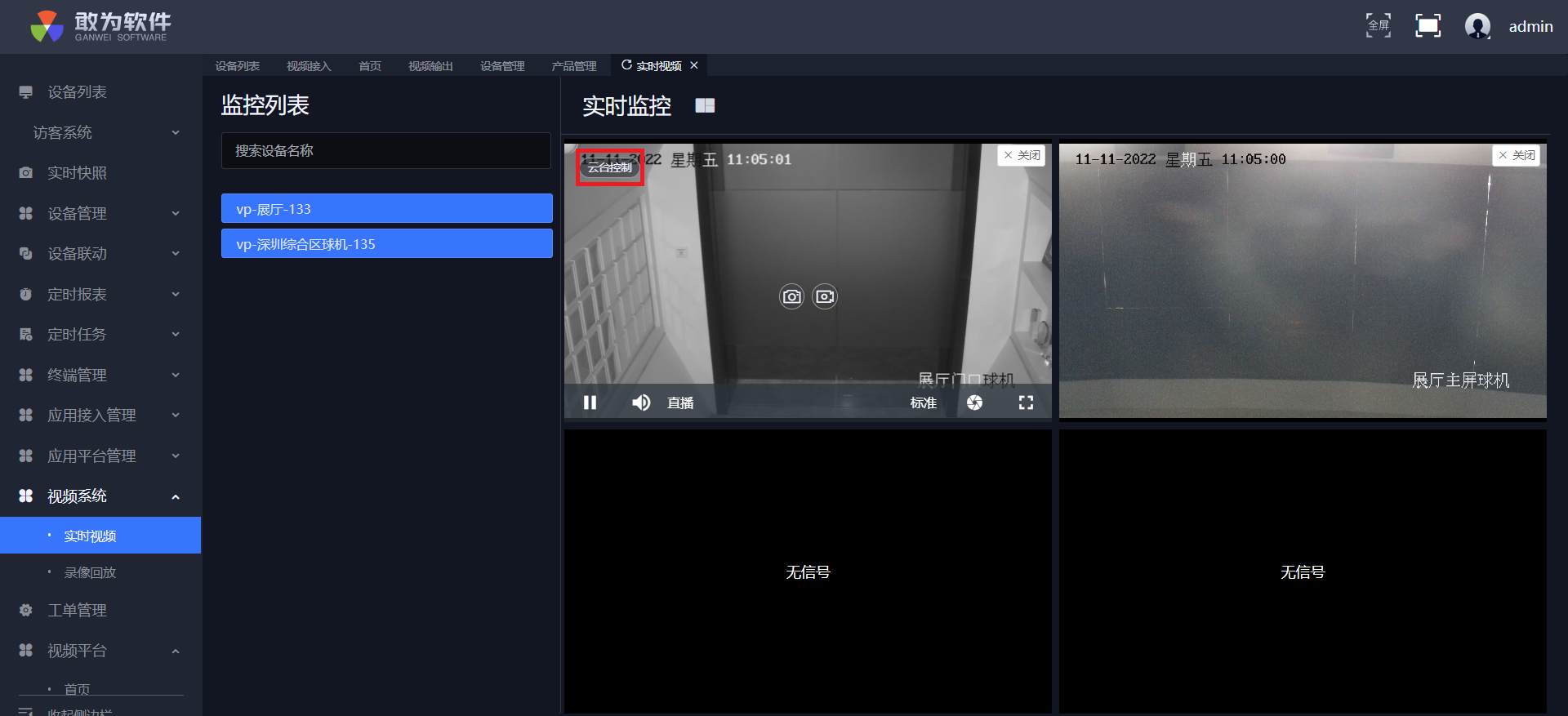Click the aperture icon in the player bar
The width and height of the screenshot is (1568, 716).
(x=974, y=402)
